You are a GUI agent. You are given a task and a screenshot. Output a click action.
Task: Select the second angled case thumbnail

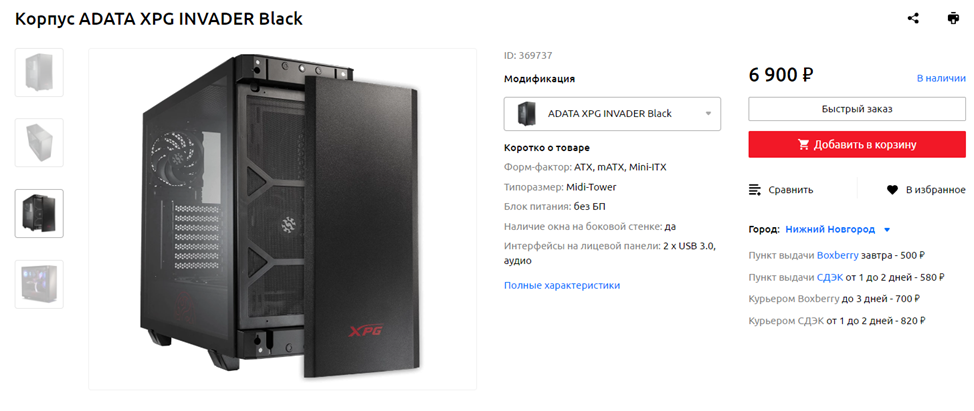pos(39,143)
